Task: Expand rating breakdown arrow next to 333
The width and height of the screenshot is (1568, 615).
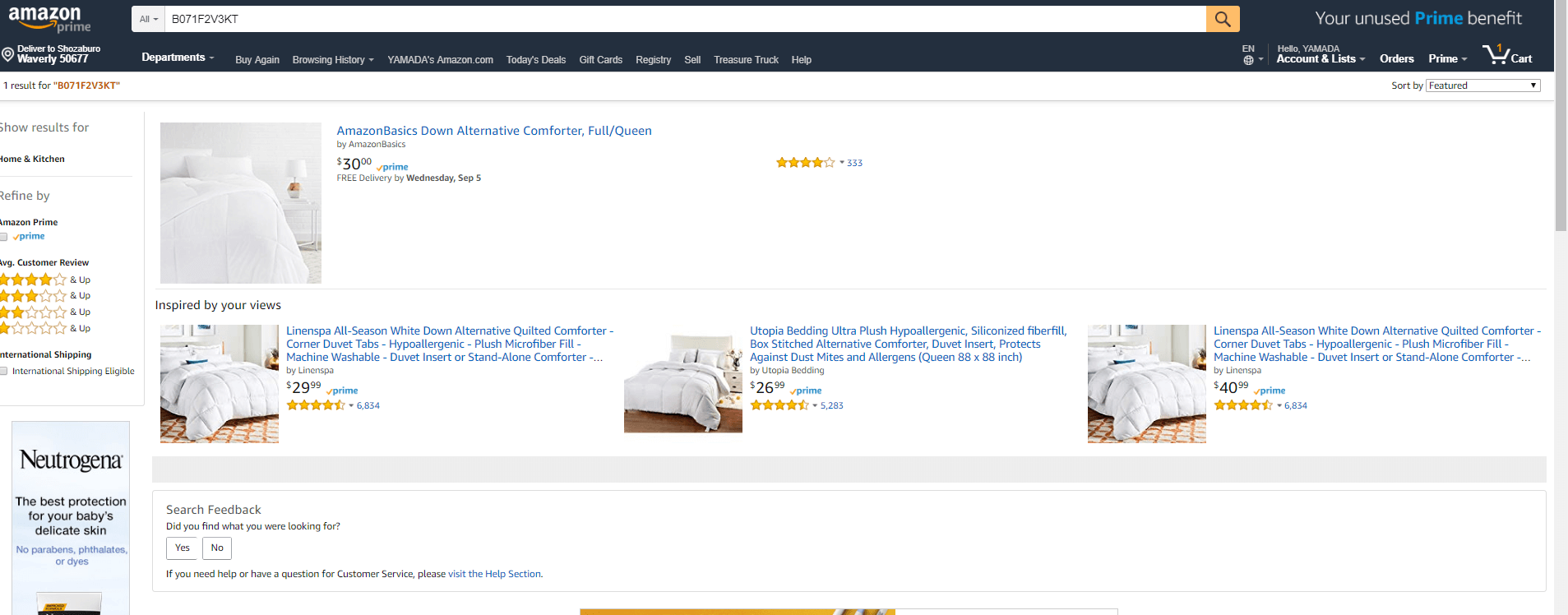Action: click(x=842, y=163)
